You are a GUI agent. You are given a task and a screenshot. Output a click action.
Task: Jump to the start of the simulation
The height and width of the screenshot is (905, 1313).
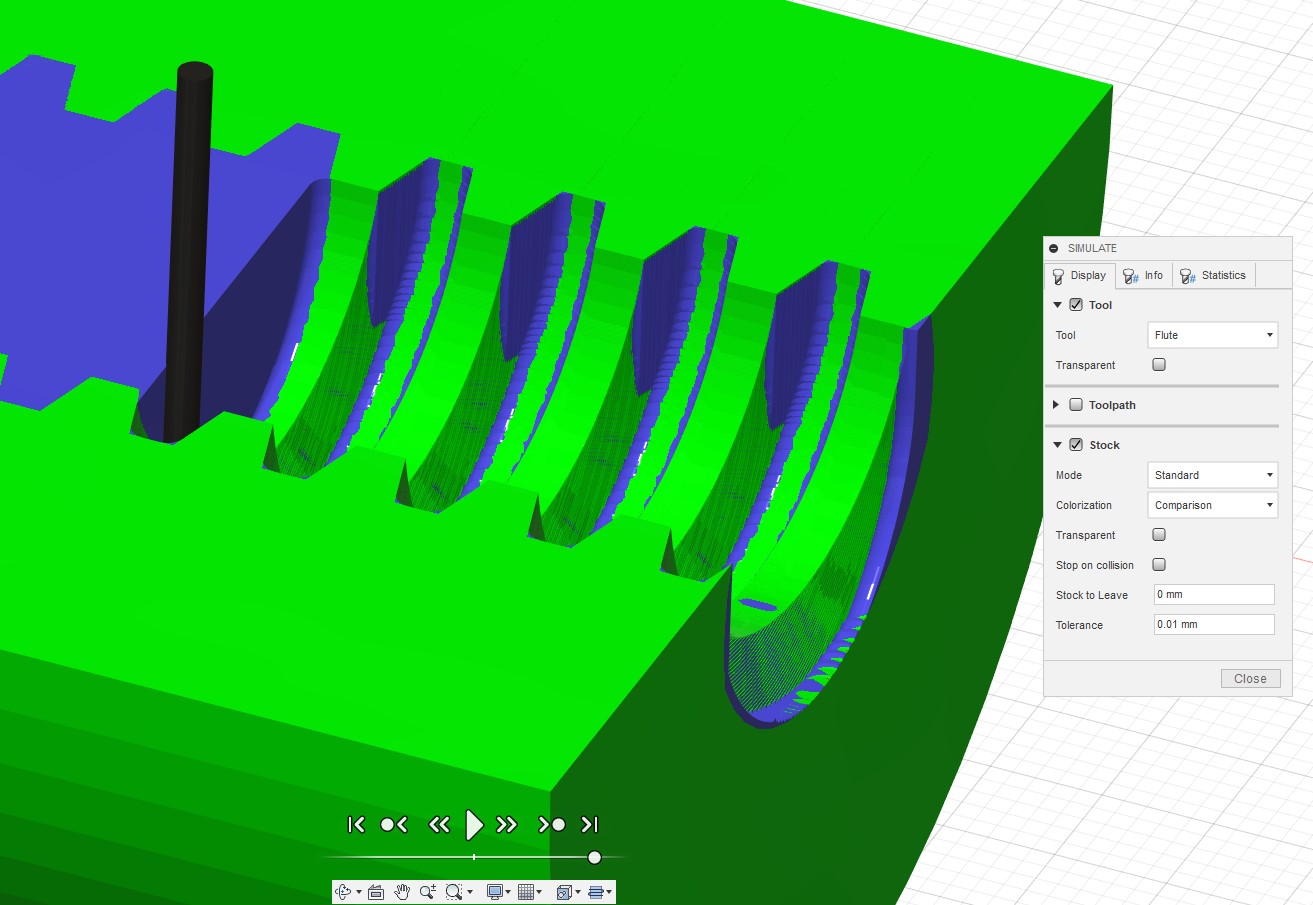[x=356, y=825]
